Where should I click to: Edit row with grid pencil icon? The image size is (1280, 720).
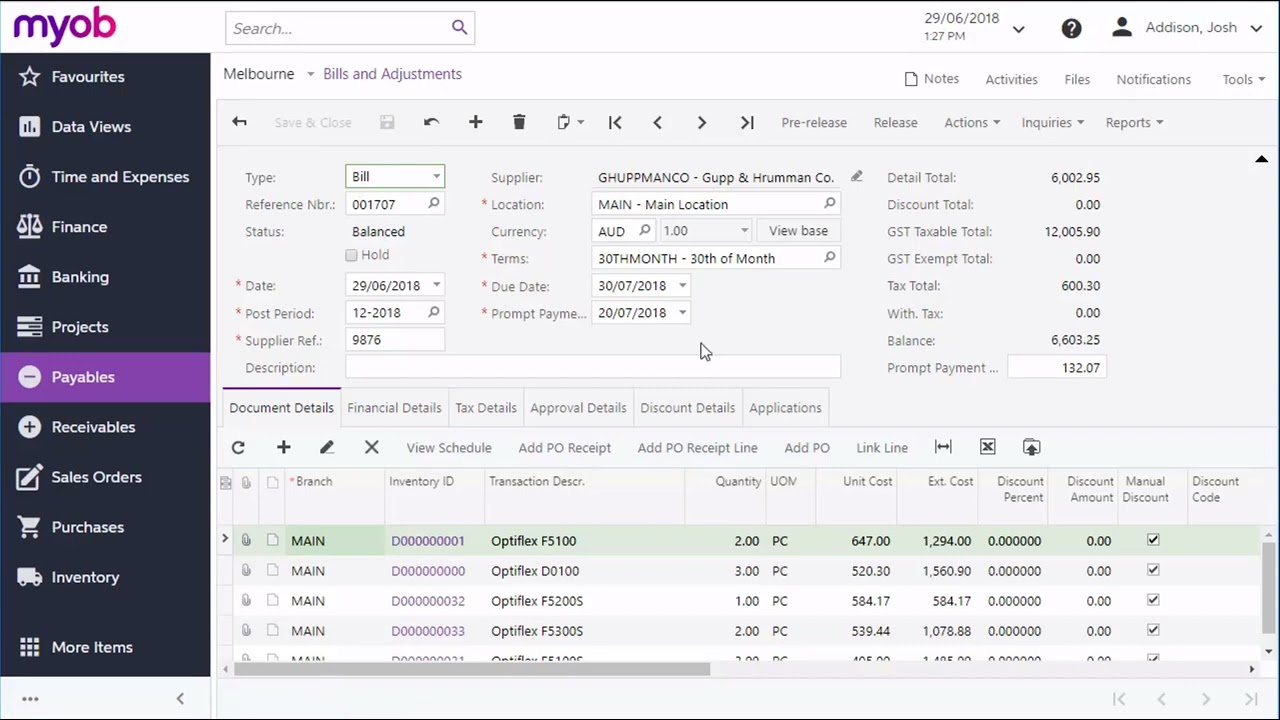pos(327,447)
